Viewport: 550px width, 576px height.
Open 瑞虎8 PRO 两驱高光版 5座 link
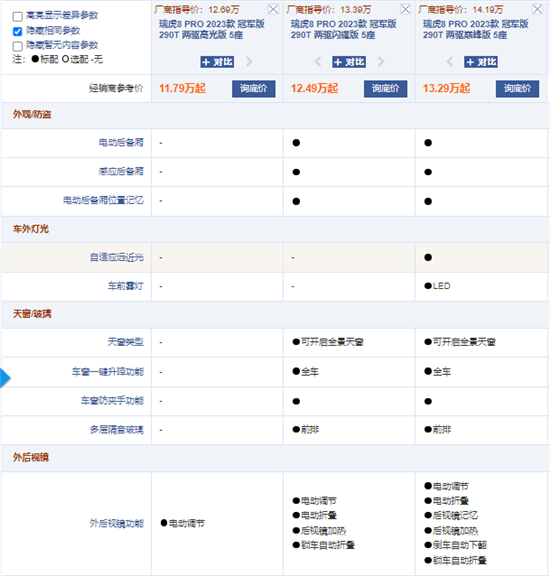pyautogui.click(x=212, y=29)
